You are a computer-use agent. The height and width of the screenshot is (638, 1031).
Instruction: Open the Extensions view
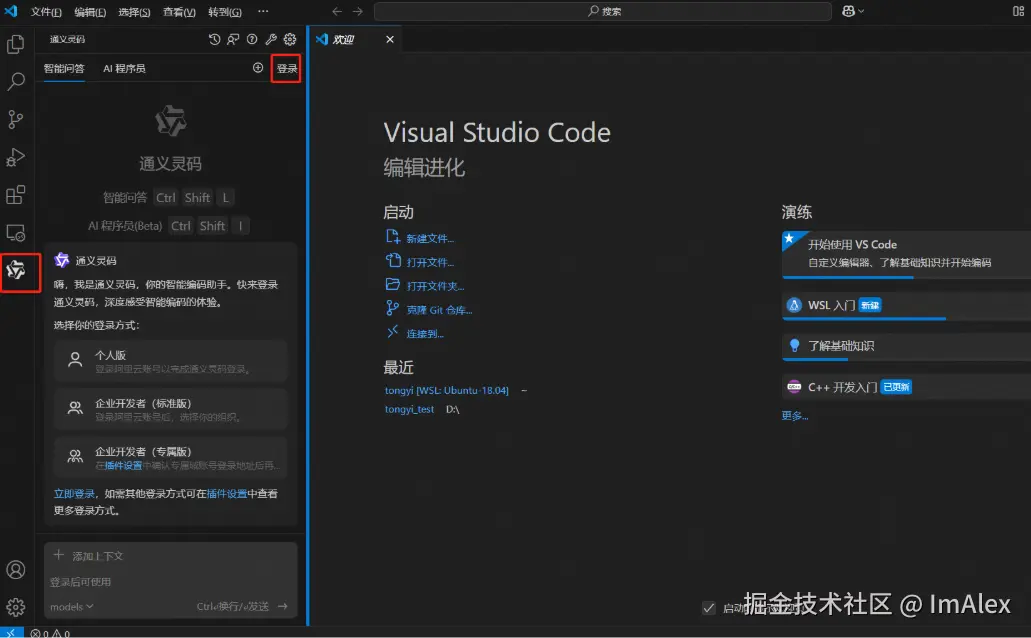(15, 195)
